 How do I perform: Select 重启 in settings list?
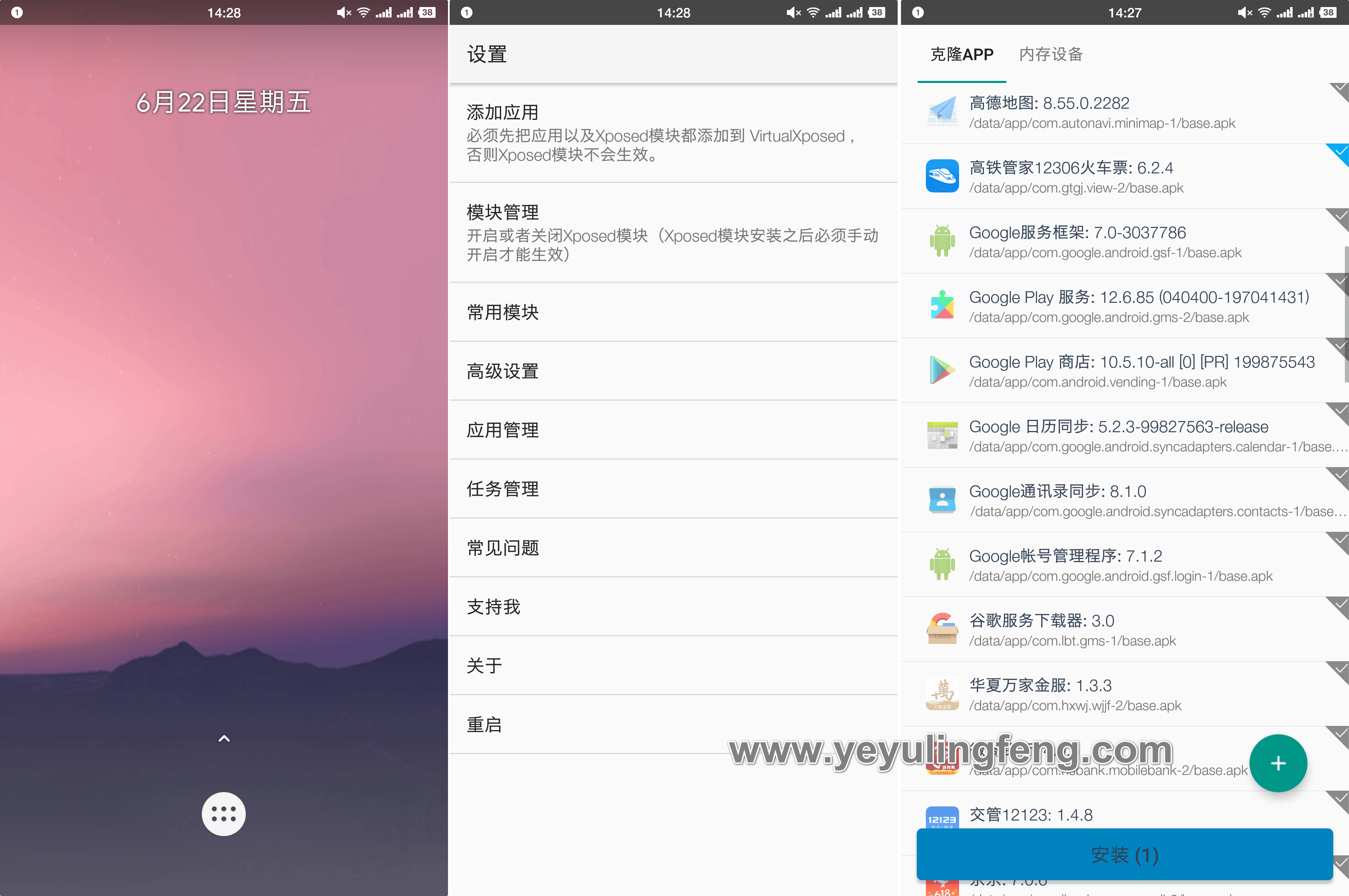(x=673, y=725)
